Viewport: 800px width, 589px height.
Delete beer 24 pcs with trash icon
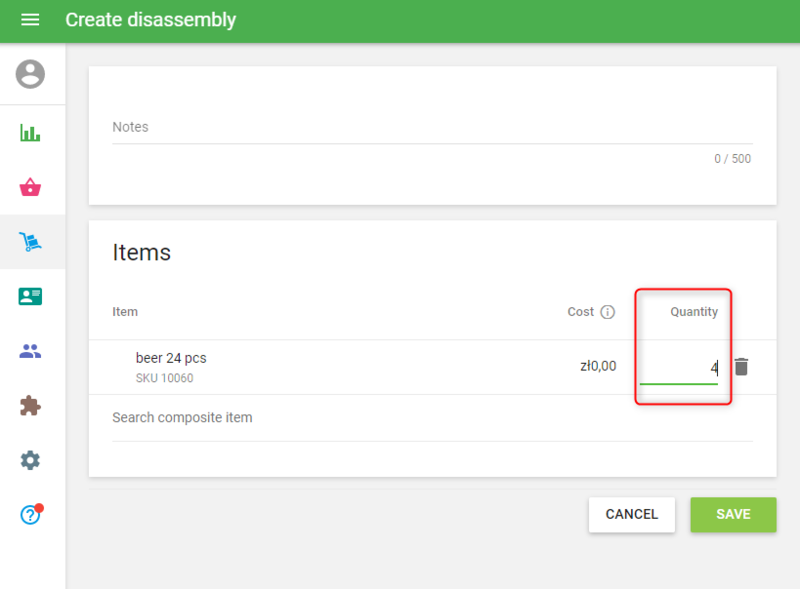(741, 367)
